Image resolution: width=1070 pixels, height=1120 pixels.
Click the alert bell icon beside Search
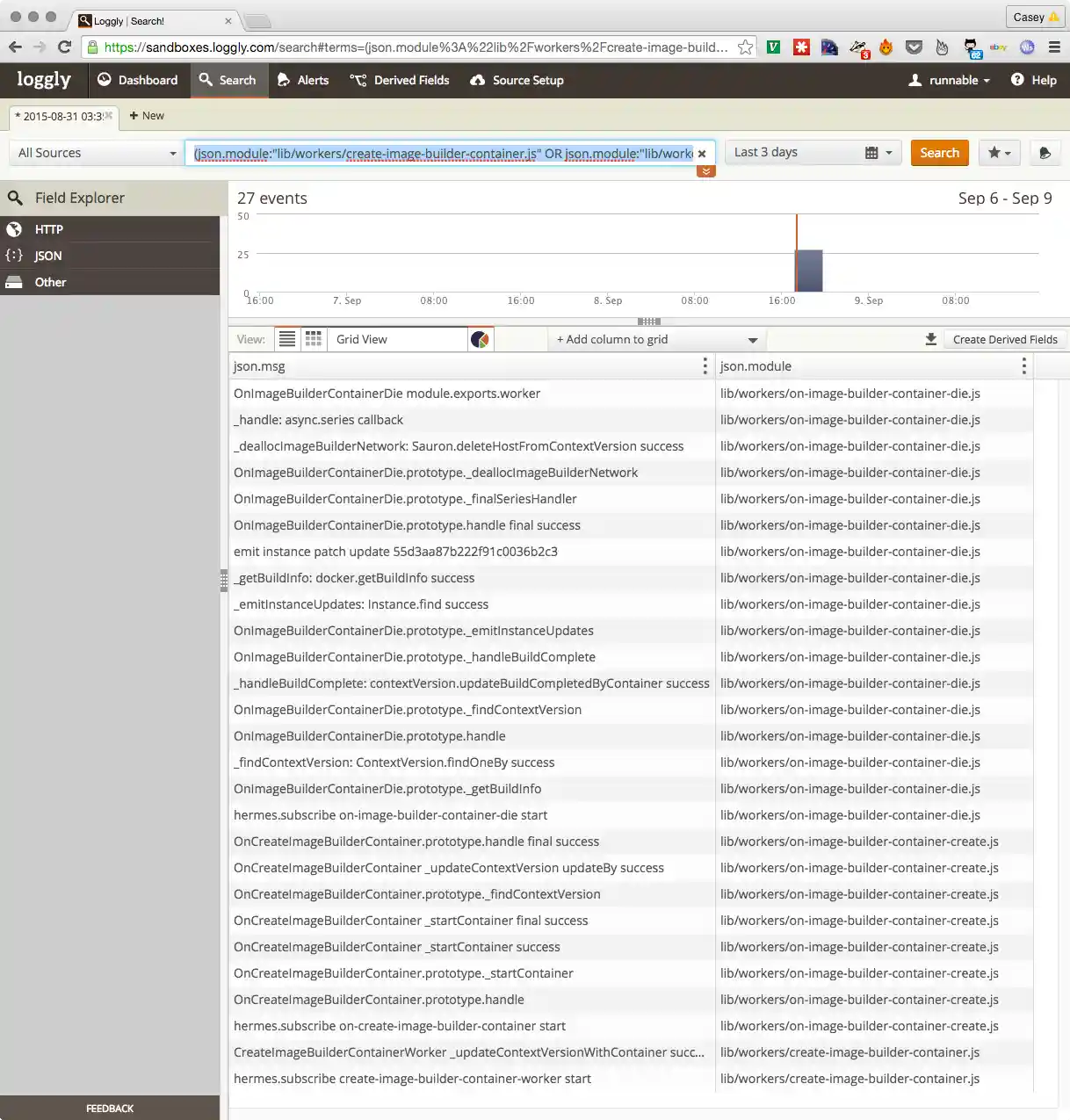1045,153
